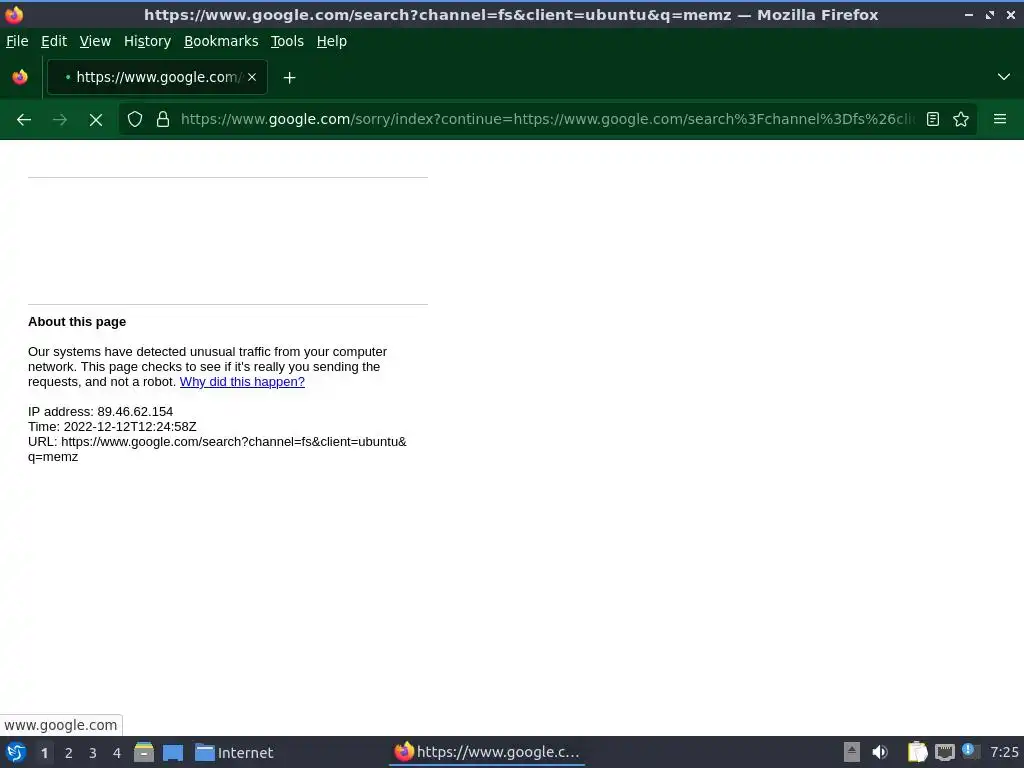Click the Firefox icon in the title bar
1024x768 pixels.
(14, 14)
